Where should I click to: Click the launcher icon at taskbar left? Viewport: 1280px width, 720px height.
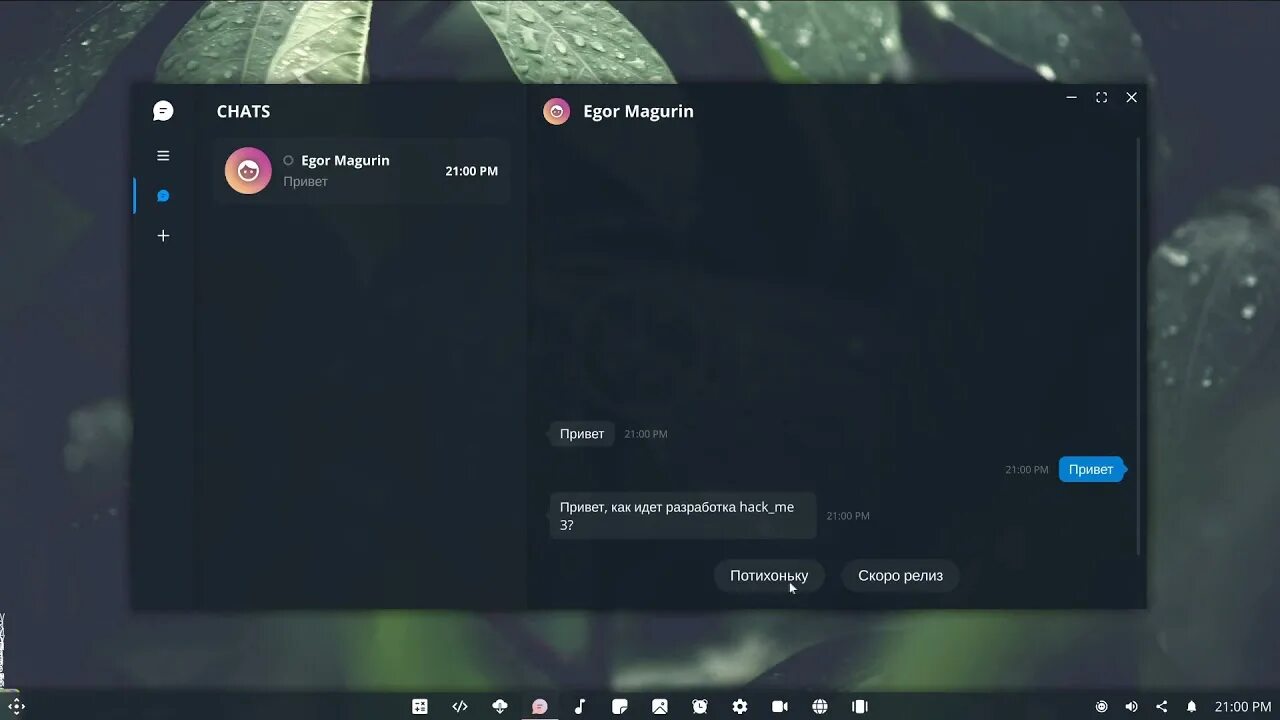[16, 706]
